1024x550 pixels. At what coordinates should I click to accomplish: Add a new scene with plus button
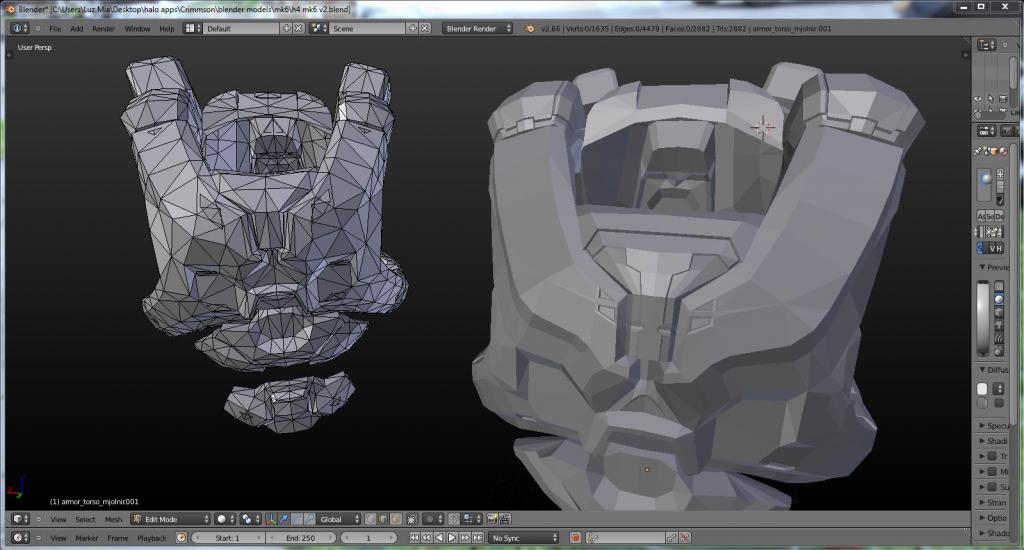click(412, 28)
